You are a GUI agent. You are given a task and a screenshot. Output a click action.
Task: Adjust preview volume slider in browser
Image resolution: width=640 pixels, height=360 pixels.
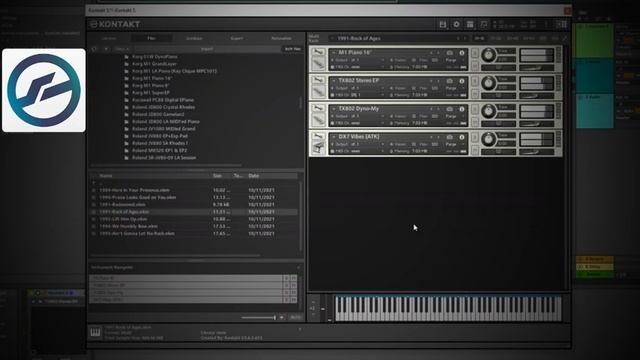(x=258, y=317)
